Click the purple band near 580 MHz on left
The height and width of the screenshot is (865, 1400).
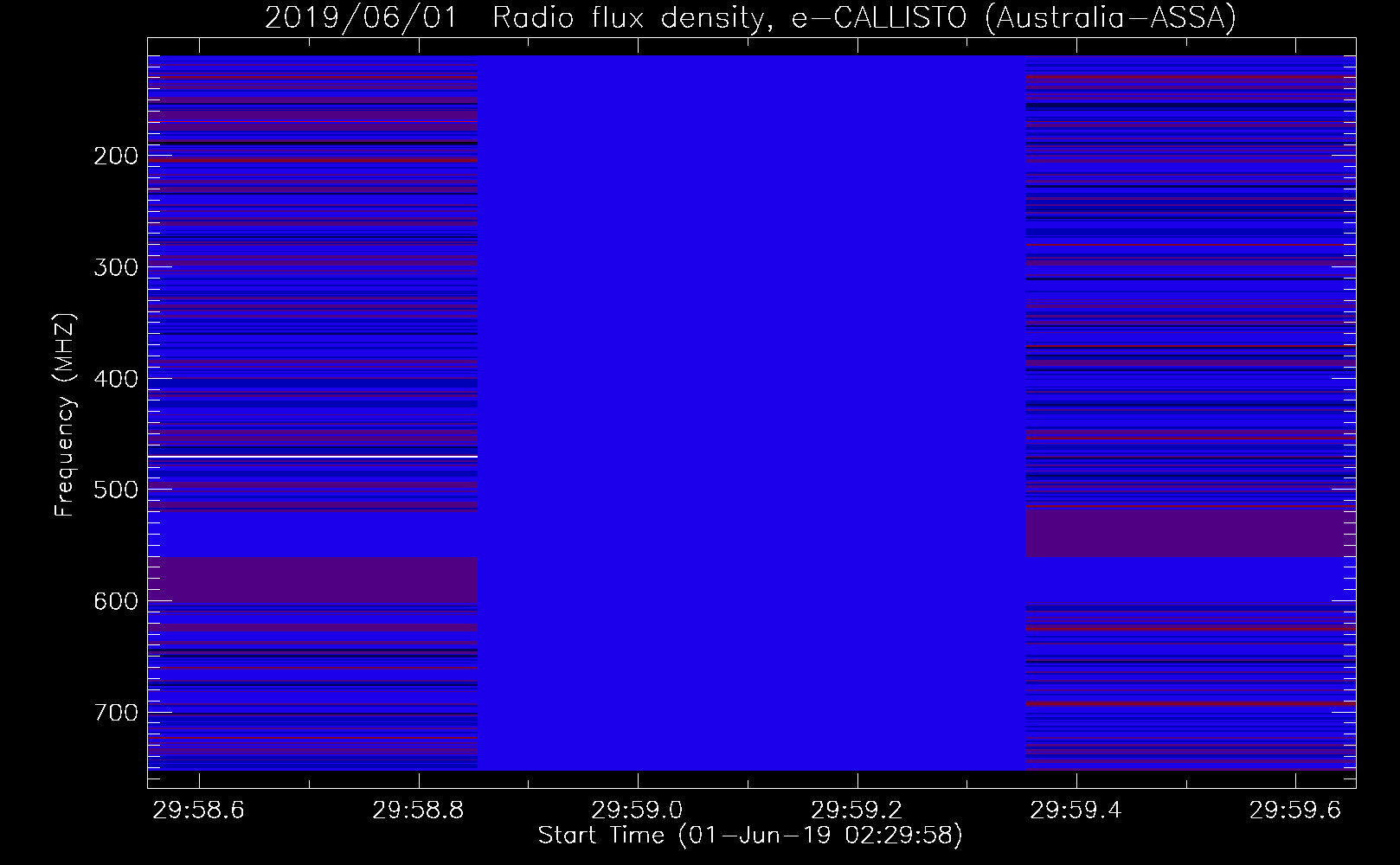[x=312, y=580]
